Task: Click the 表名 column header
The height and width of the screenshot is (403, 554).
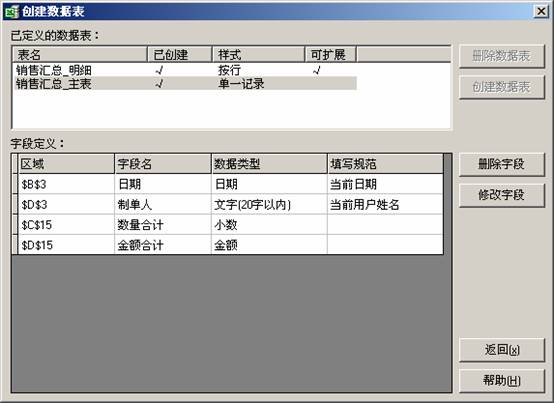Action: click(80, 55)
